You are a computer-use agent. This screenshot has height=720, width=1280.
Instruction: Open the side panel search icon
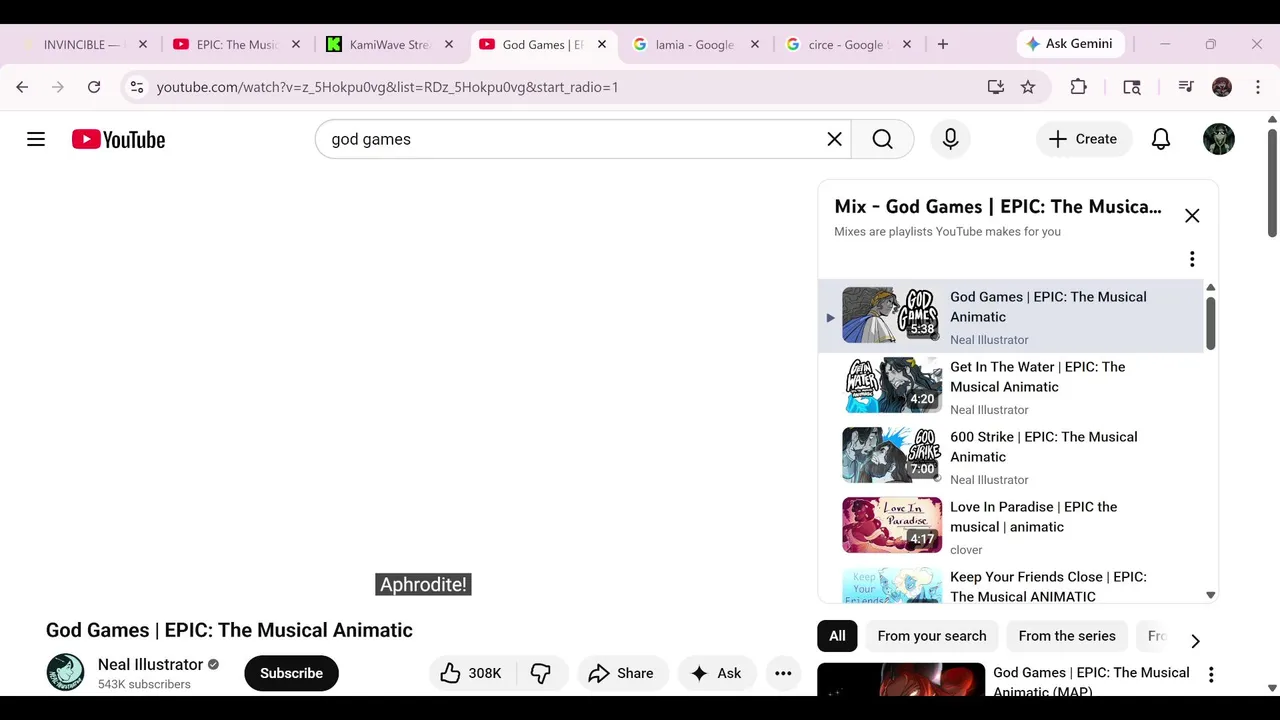tap(1132, 87)
